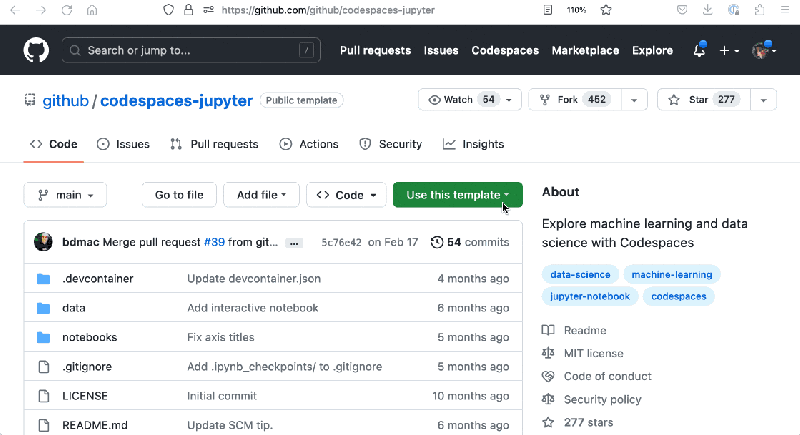
Task: Open the Add file dropdown
Action: [x=261, y=195]
